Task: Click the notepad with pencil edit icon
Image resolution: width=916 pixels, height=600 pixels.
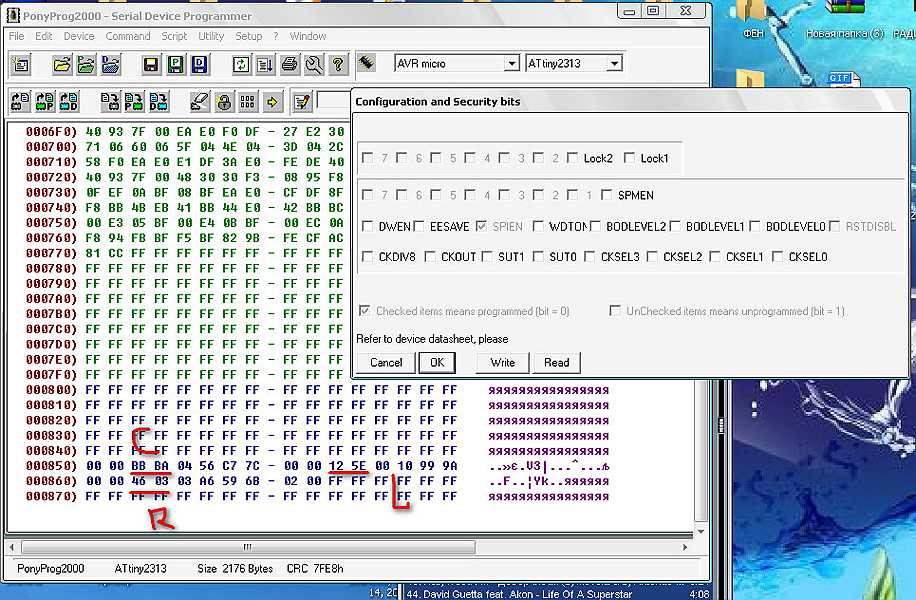Action: [x=302, y=102]
